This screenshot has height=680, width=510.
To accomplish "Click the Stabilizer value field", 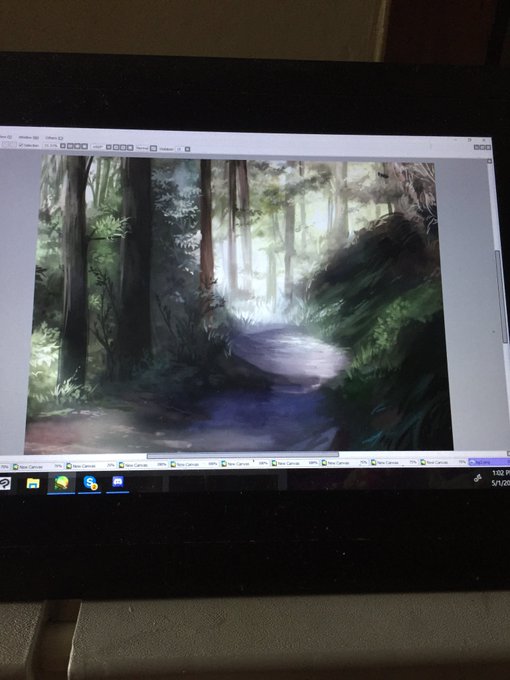I will [179, 149].
